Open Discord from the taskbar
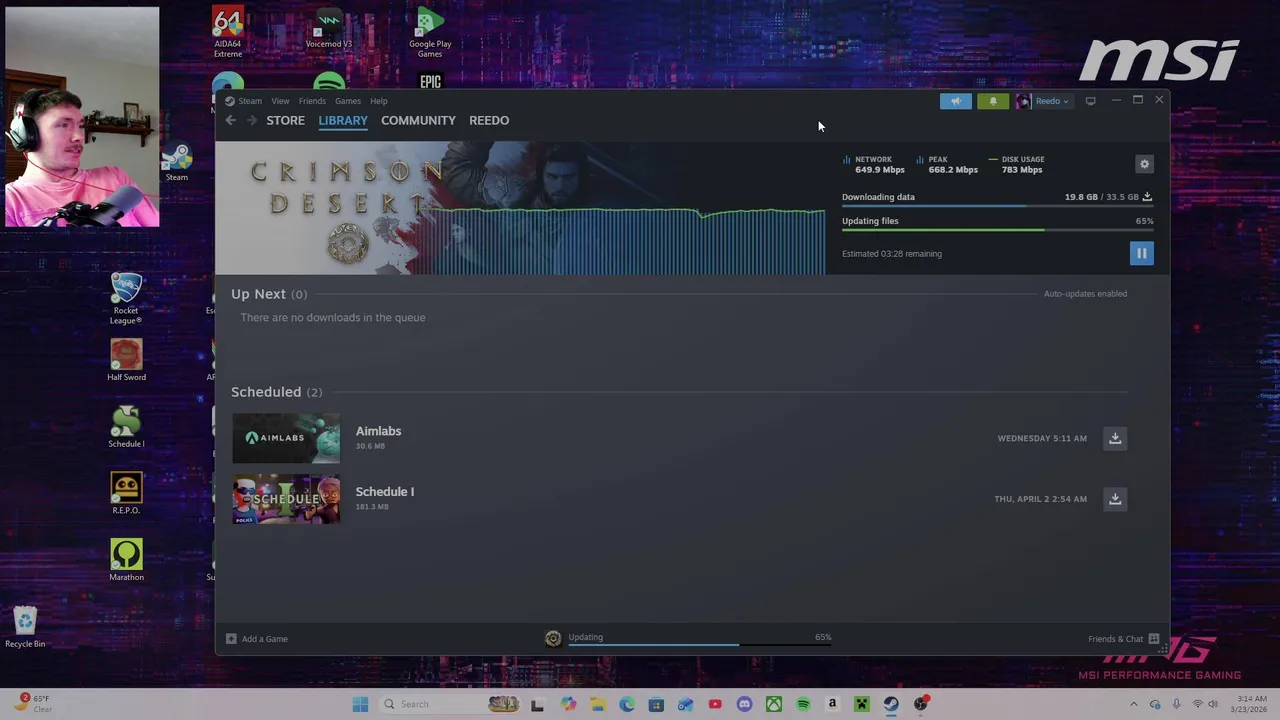This screenshot has height=720, width=1280. [x=744, y=704]
